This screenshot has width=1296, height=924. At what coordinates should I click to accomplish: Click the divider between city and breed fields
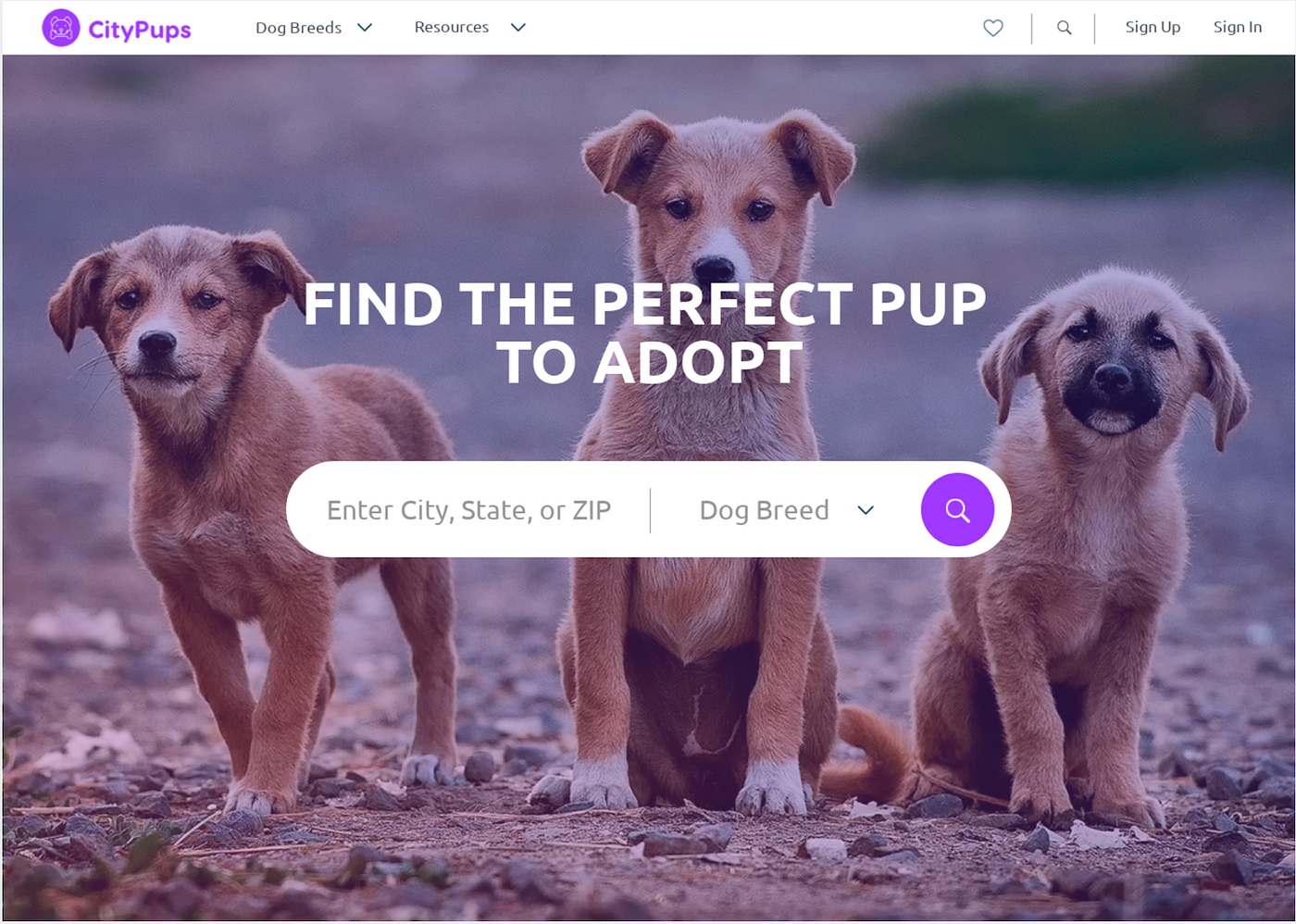point(650,510)
